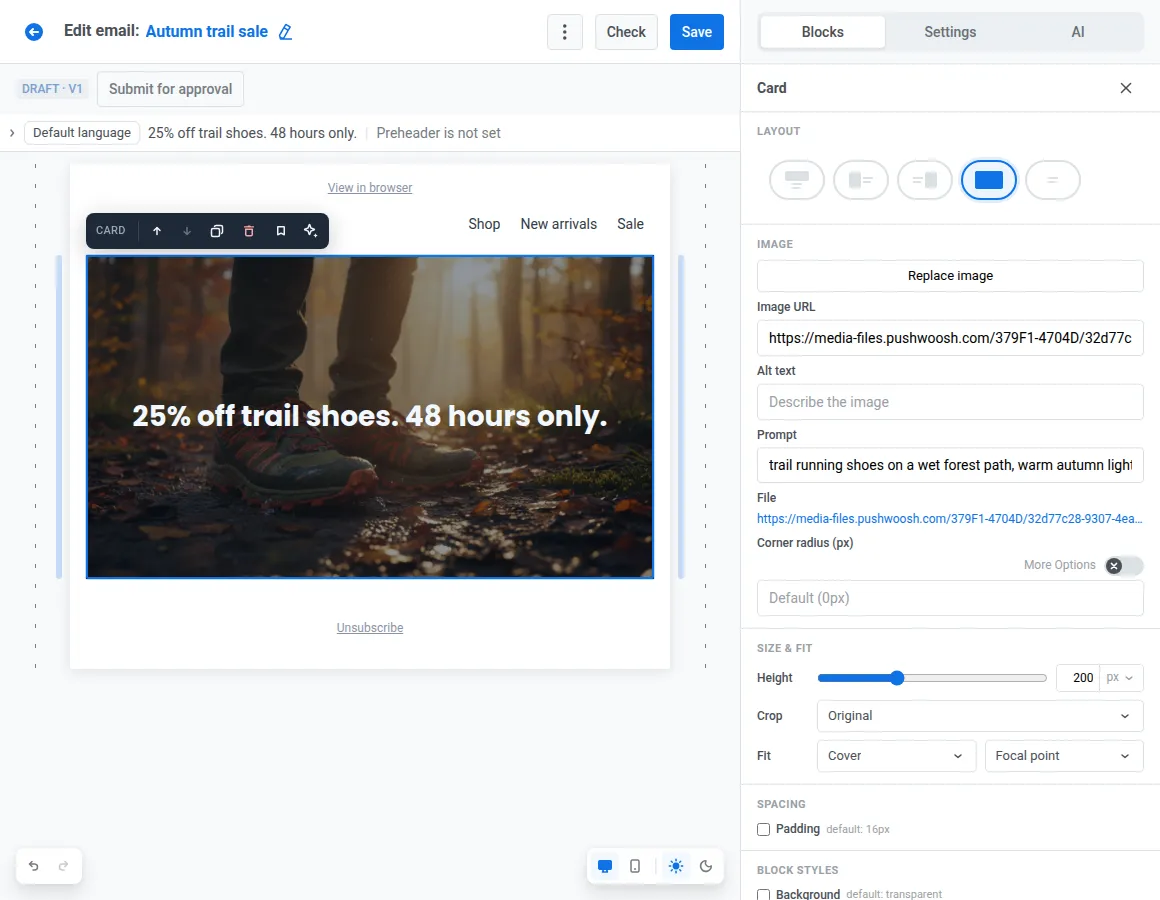Click the New arrivals menu link

[x=559, y=224]
